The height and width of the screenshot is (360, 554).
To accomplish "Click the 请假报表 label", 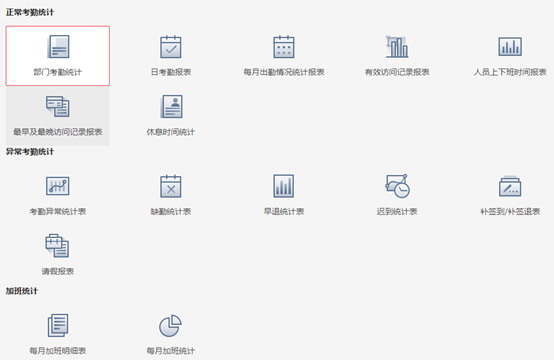I will coord(58,271).
